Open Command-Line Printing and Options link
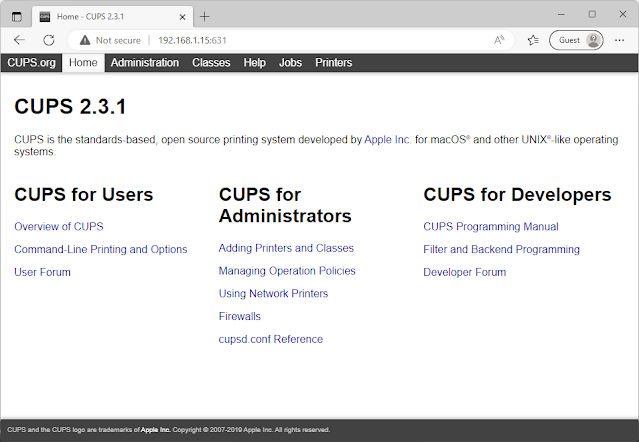Viewport: 639px width, 442px height. pyautogui.click(x=101, y=249)
